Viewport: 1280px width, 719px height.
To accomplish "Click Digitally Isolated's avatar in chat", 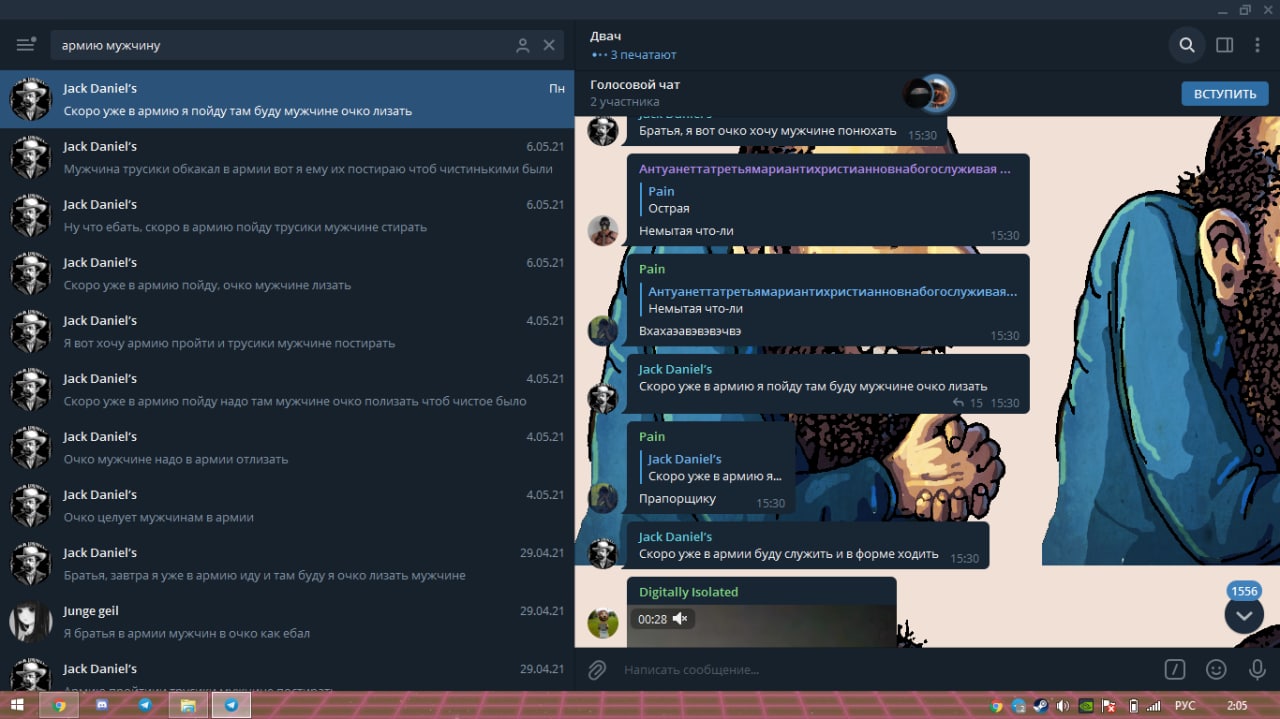I will tap(602, 623).
